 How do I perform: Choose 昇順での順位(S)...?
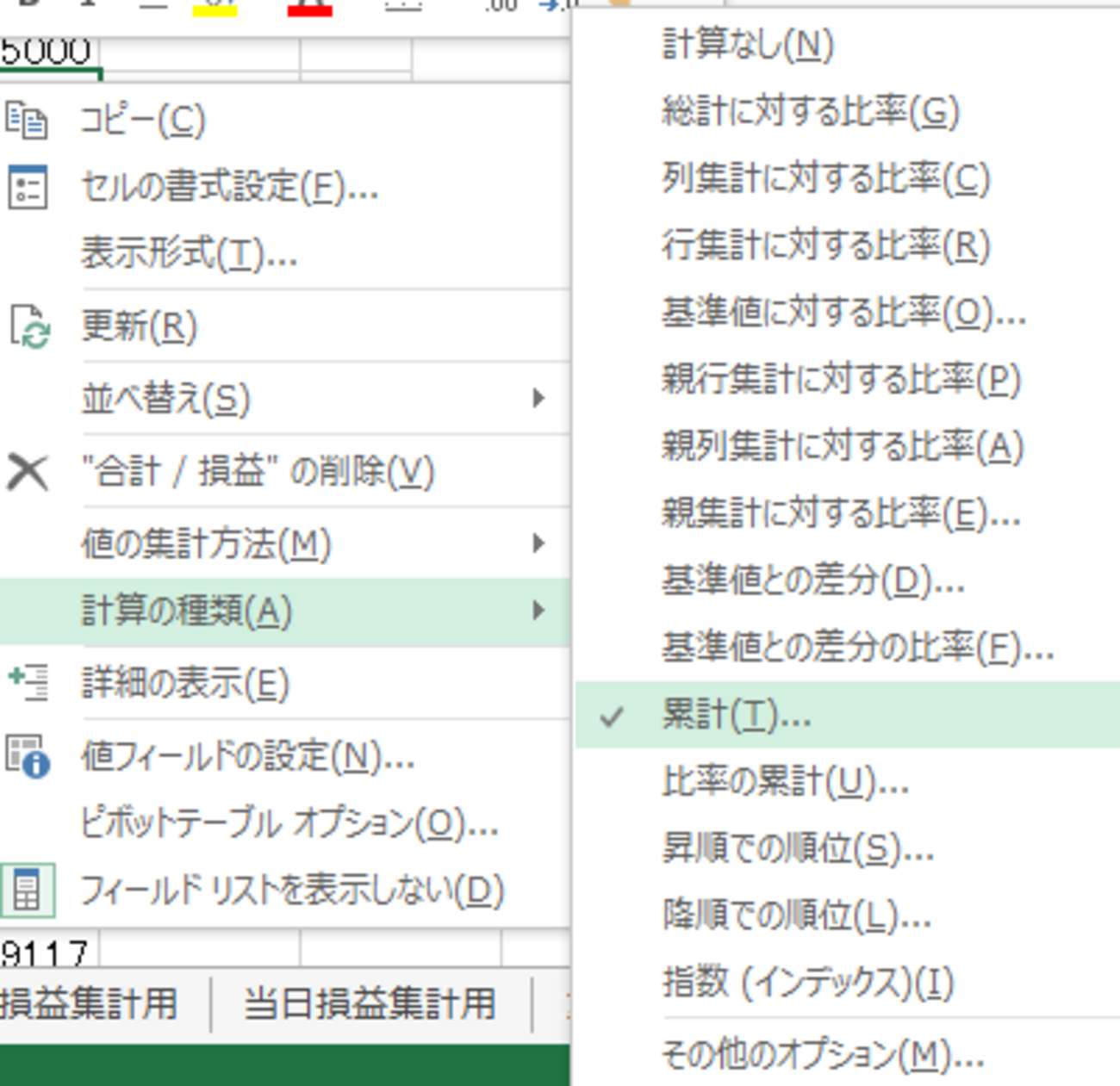(x=848, y=848)
